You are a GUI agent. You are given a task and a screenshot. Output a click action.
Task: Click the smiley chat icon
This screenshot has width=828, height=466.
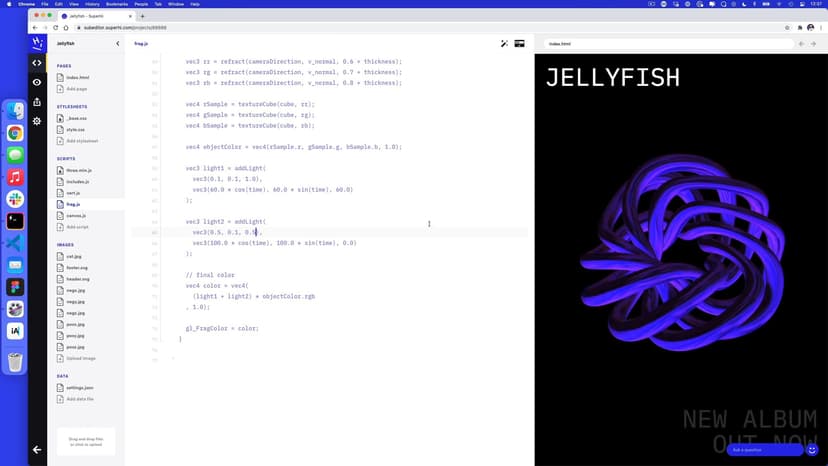[812, 450]
